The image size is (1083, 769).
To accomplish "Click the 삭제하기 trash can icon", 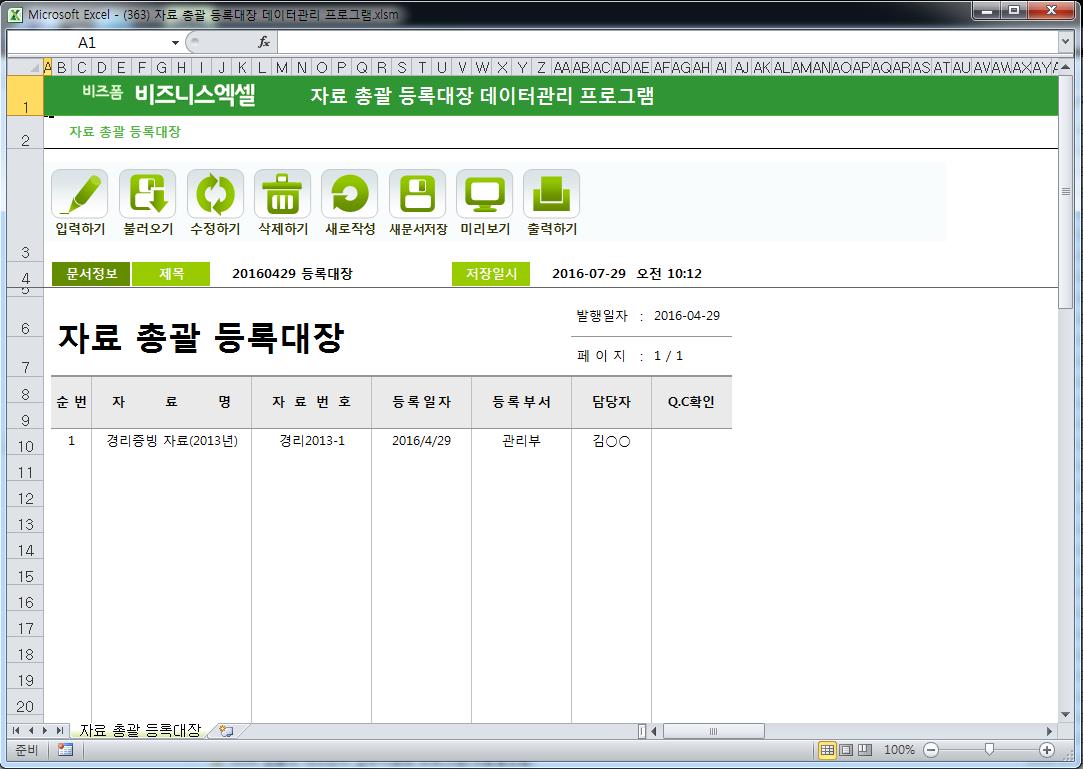I will click(x=282, y=194).
